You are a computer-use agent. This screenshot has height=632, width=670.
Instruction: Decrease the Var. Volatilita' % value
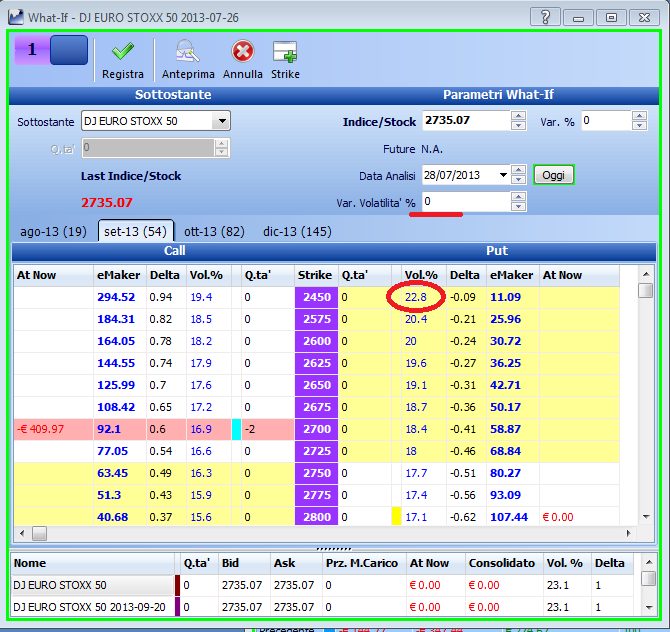(x=518, y=207)
